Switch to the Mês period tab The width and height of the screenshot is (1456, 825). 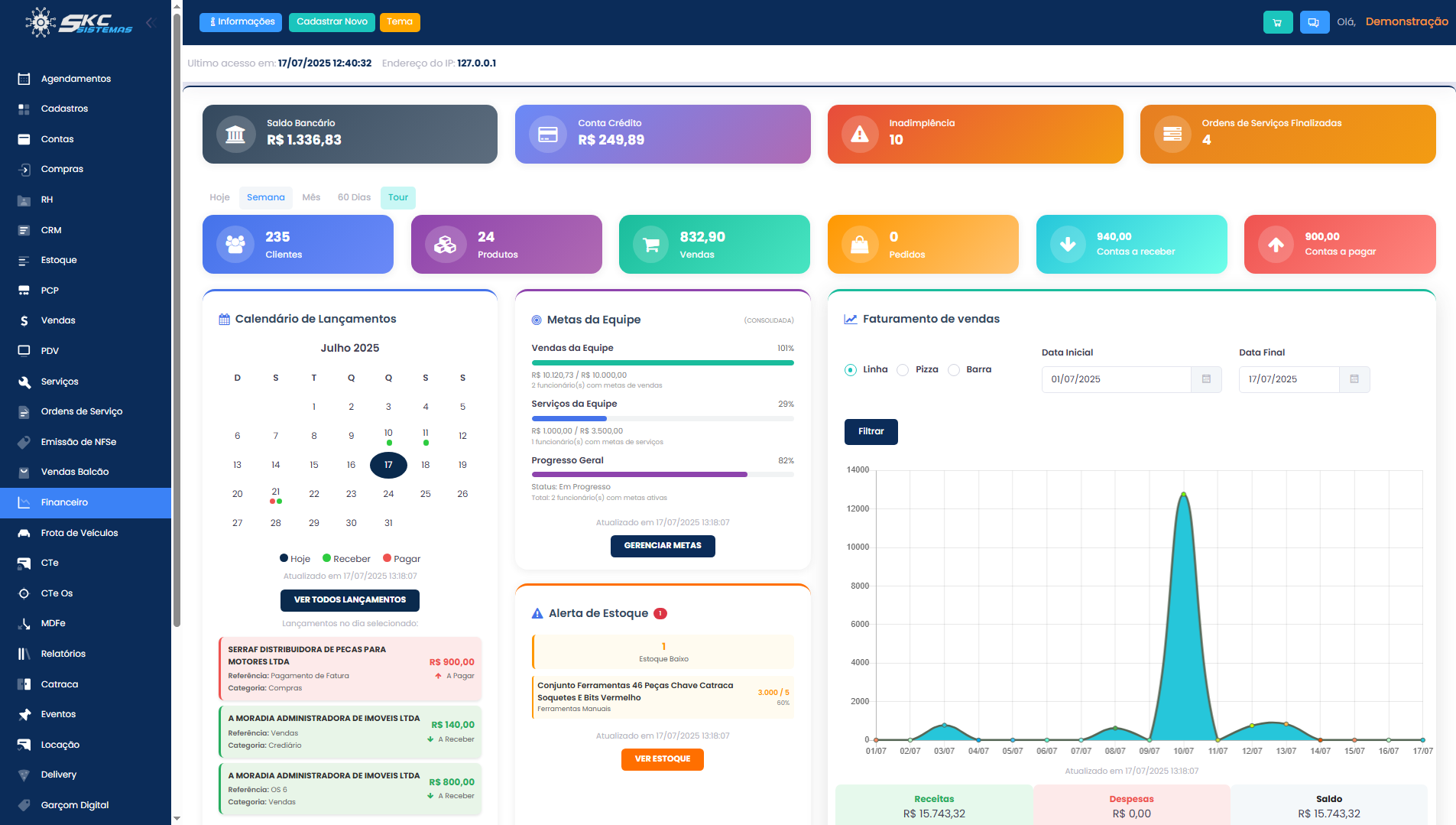click(x=311, y=197)
